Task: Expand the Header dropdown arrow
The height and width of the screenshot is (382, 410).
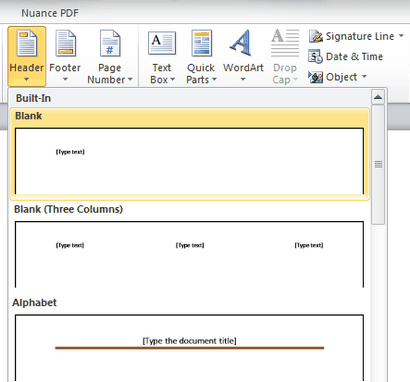Action: [27, 79]
